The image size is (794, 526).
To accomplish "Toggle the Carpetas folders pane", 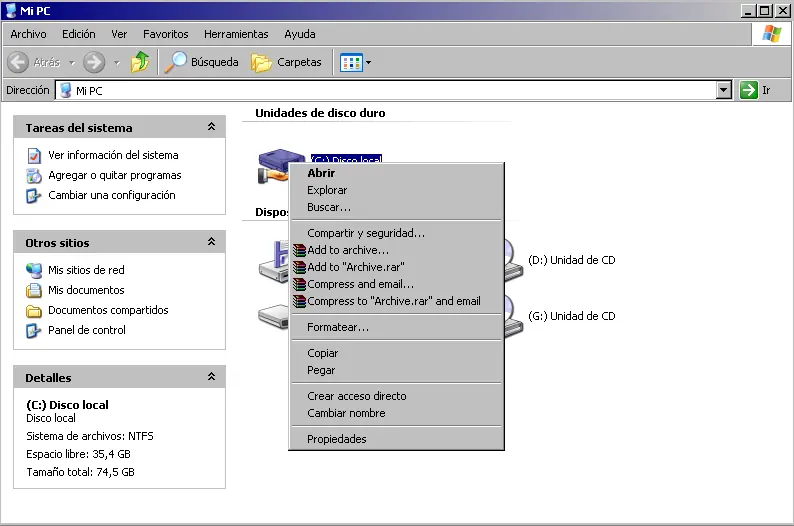I will 287,62.
